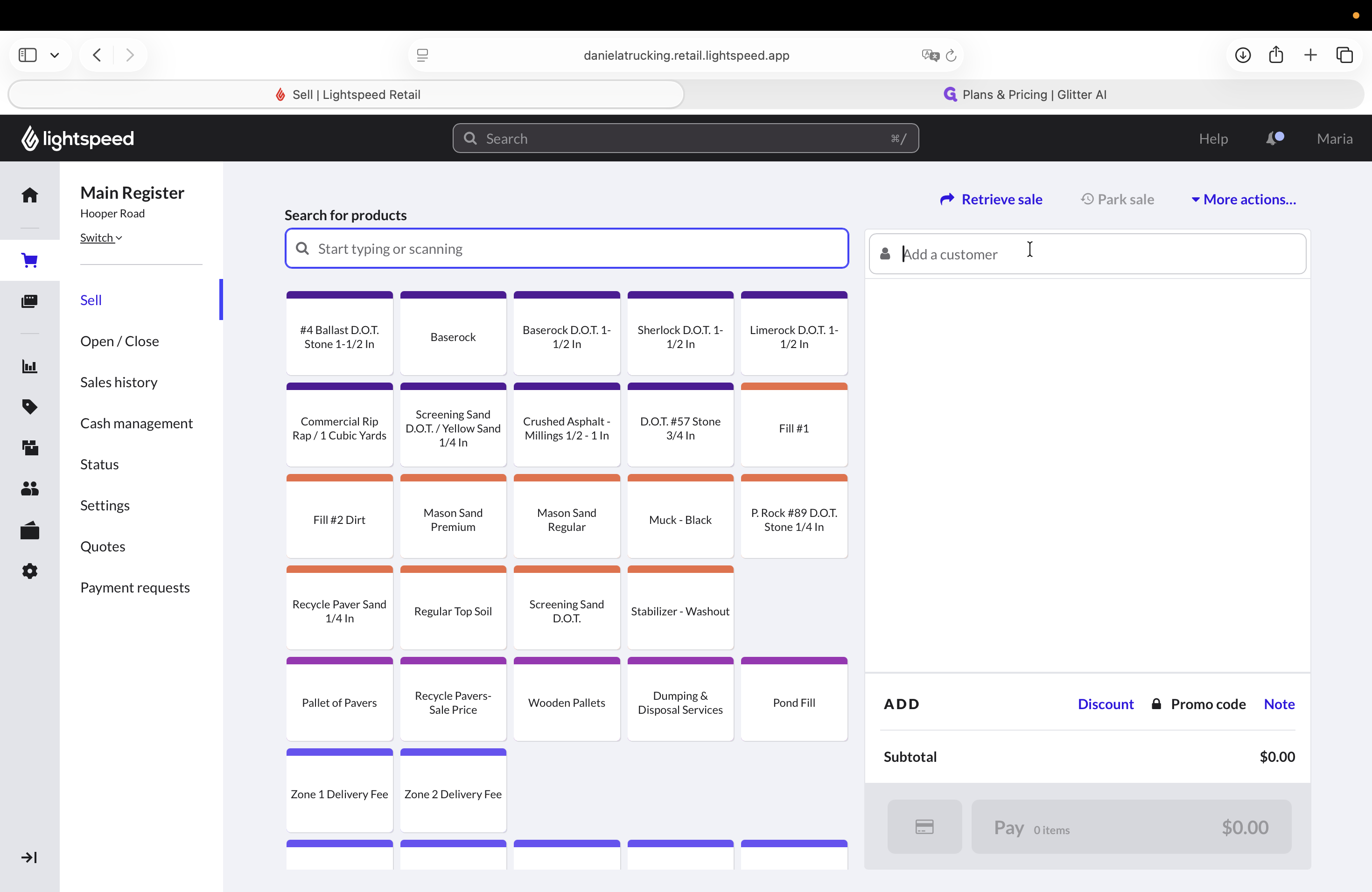
Task: Open the Setup gear icon in sidebar
Action: (29, 571)
